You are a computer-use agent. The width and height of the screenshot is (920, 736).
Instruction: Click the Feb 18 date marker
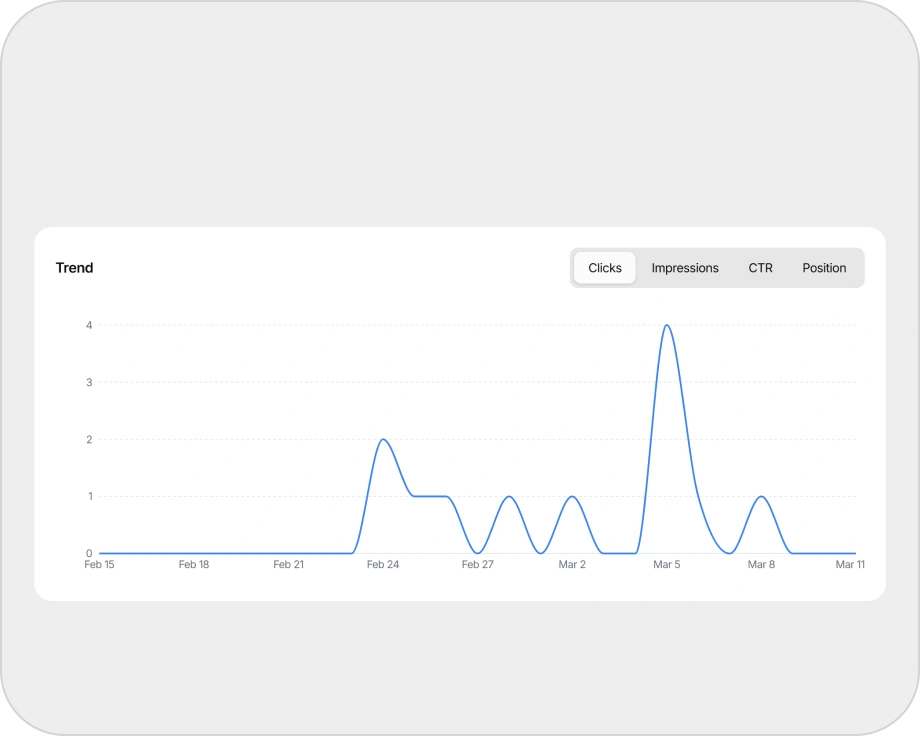point(193,564)
